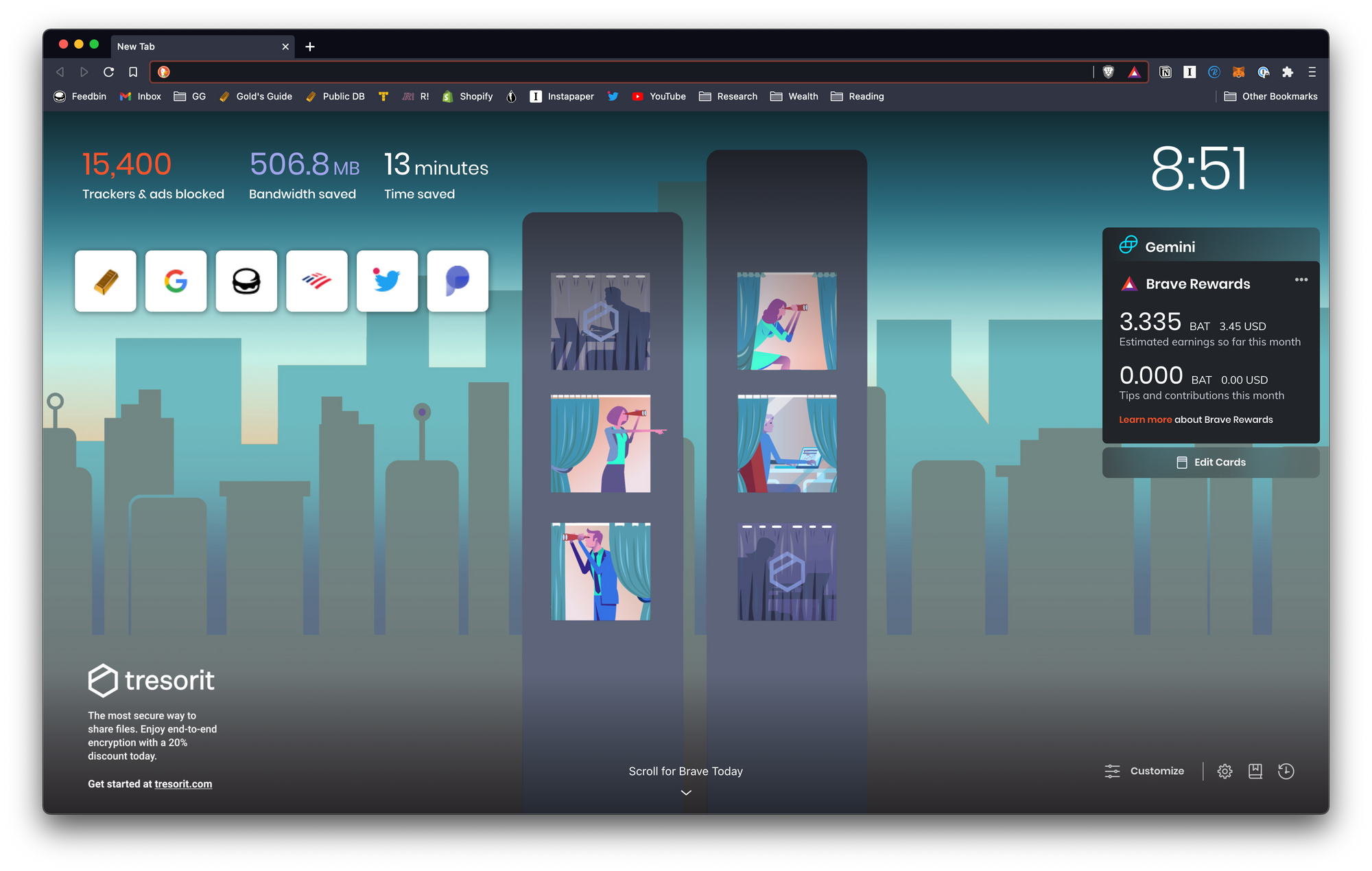Open a new tab with the plus button
Viewport: 1372px width, 871px height.
[310, 47]
